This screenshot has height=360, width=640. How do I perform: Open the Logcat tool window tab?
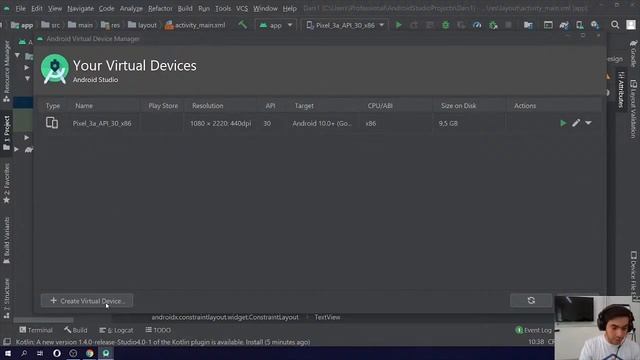(x=117, y=330)
